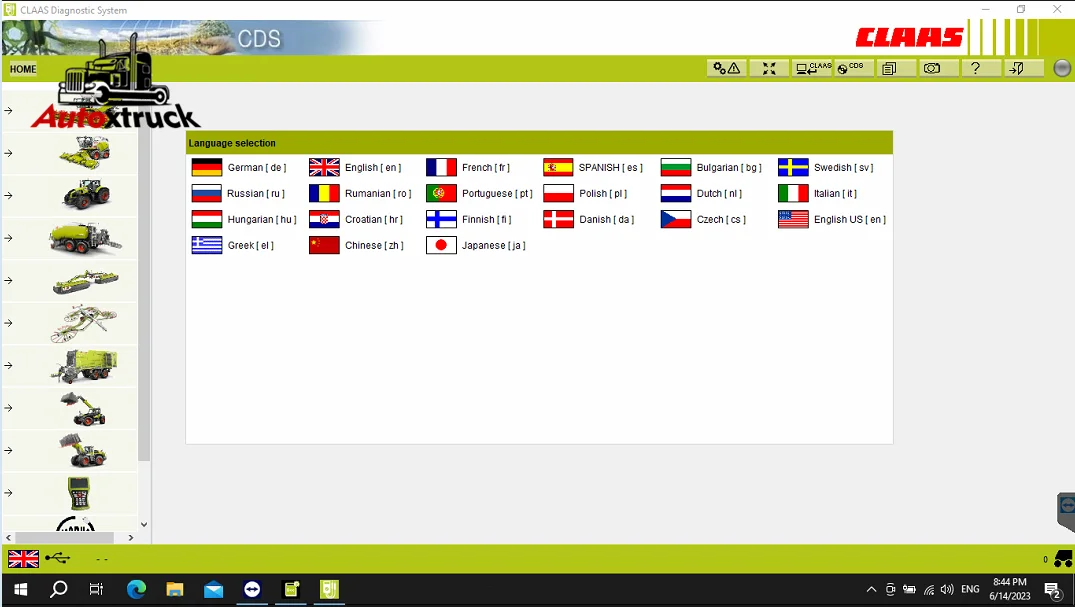Viewport: 1075px width, 607px height.
Task: Click the German flag icon
Action: click(x=207, y=167)
